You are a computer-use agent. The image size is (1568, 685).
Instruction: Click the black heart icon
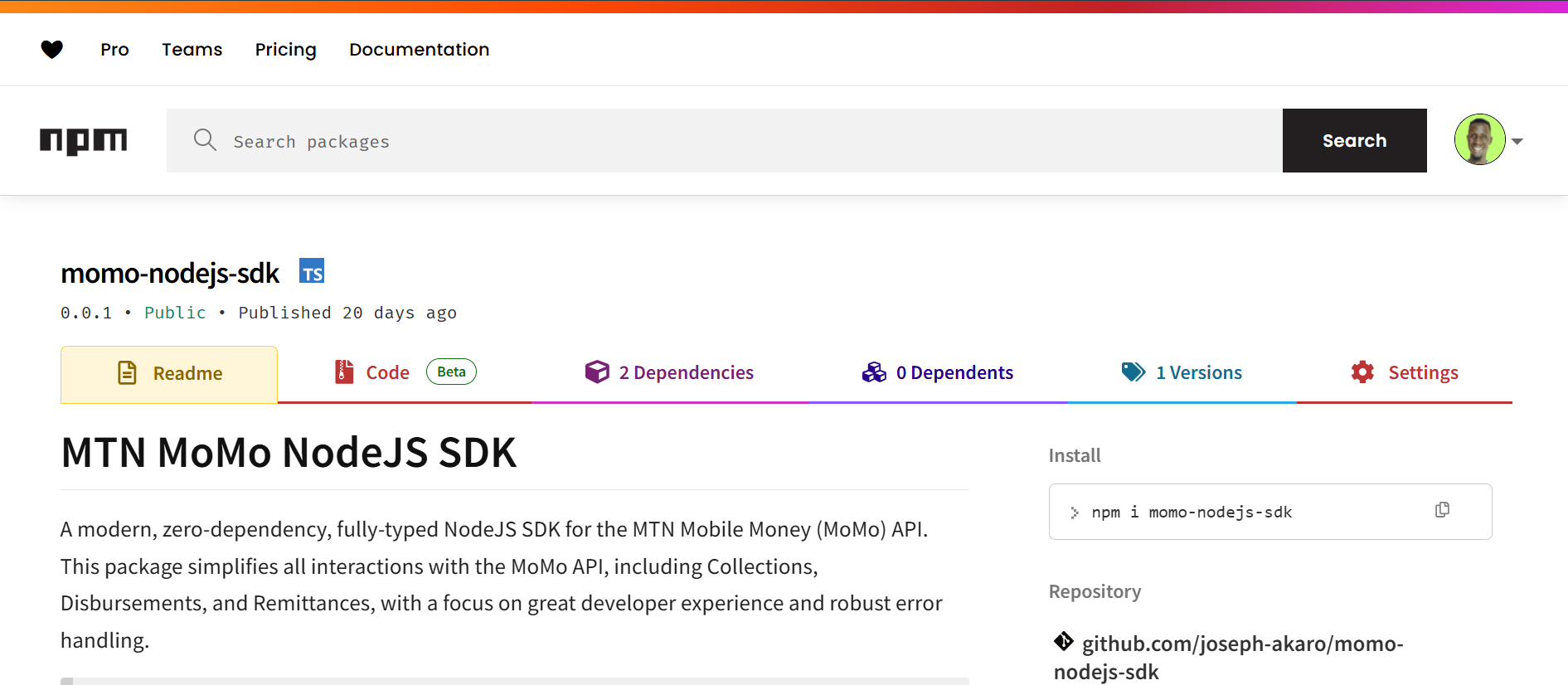click(52, 50)
